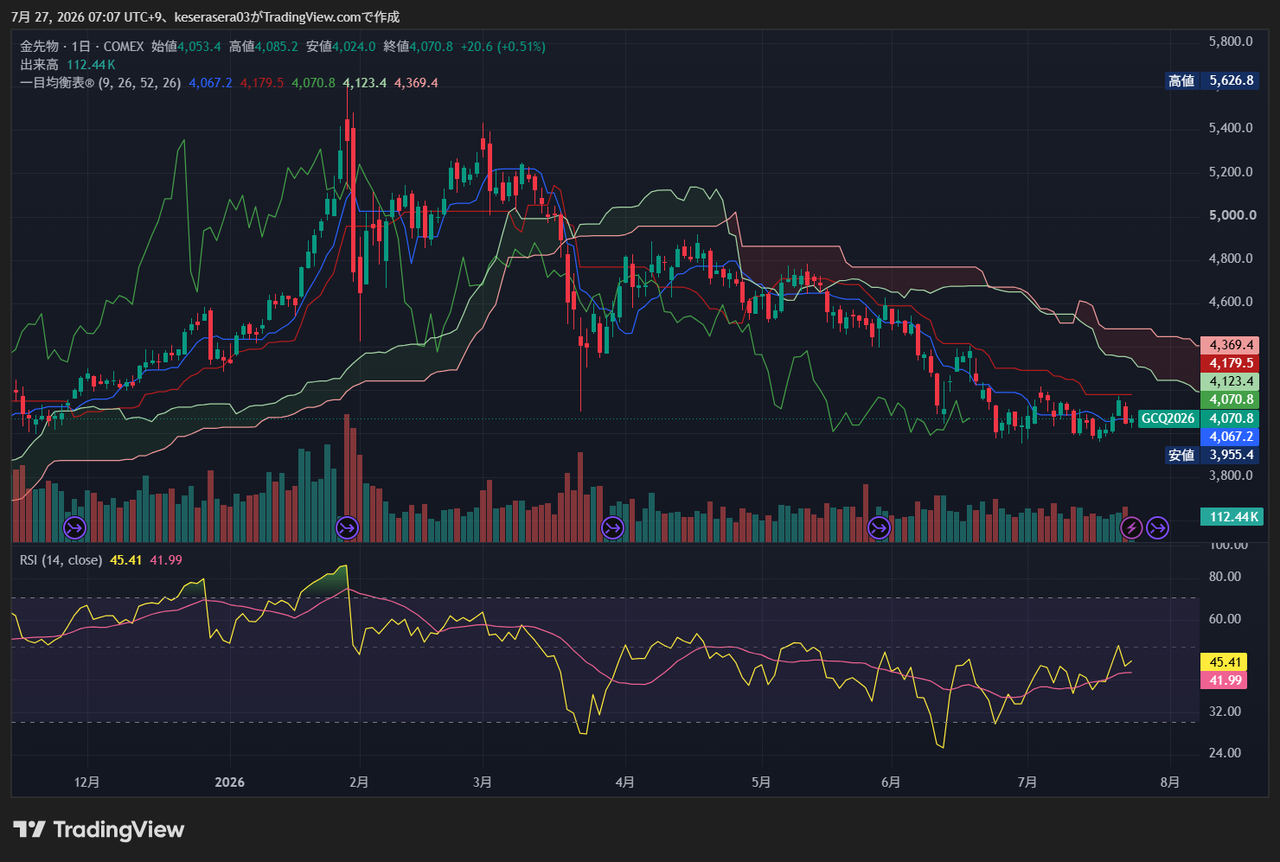Click the 32.00 RSI scale label
The width and height of the screenshot is (1280, 862).
coord(1225,711)
